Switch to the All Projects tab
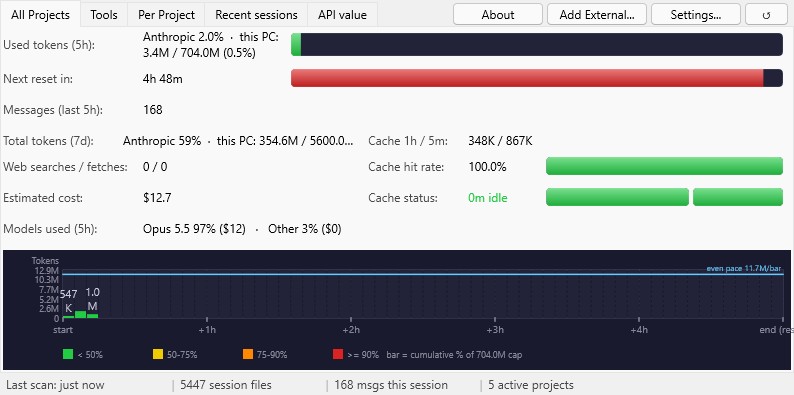794x395 pixels. point(41,15)
